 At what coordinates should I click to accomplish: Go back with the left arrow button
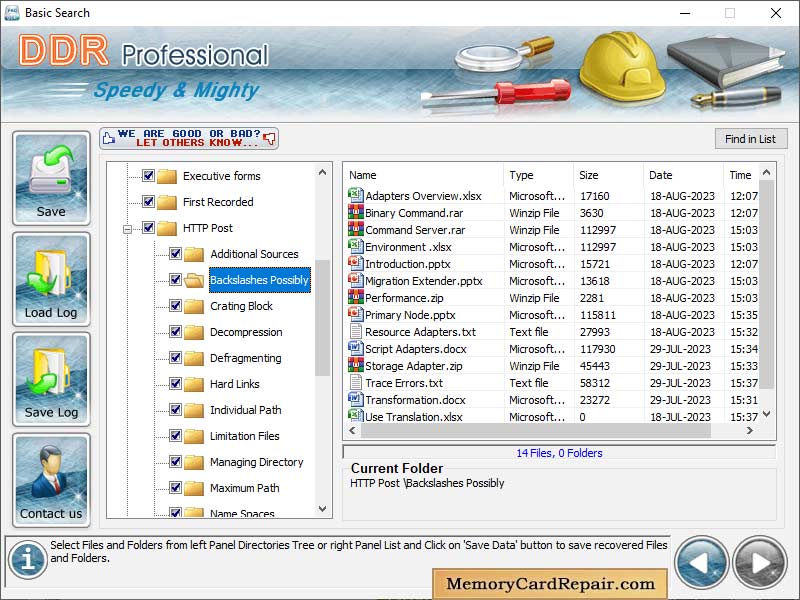pyautogui.click(x=702, y=563)
